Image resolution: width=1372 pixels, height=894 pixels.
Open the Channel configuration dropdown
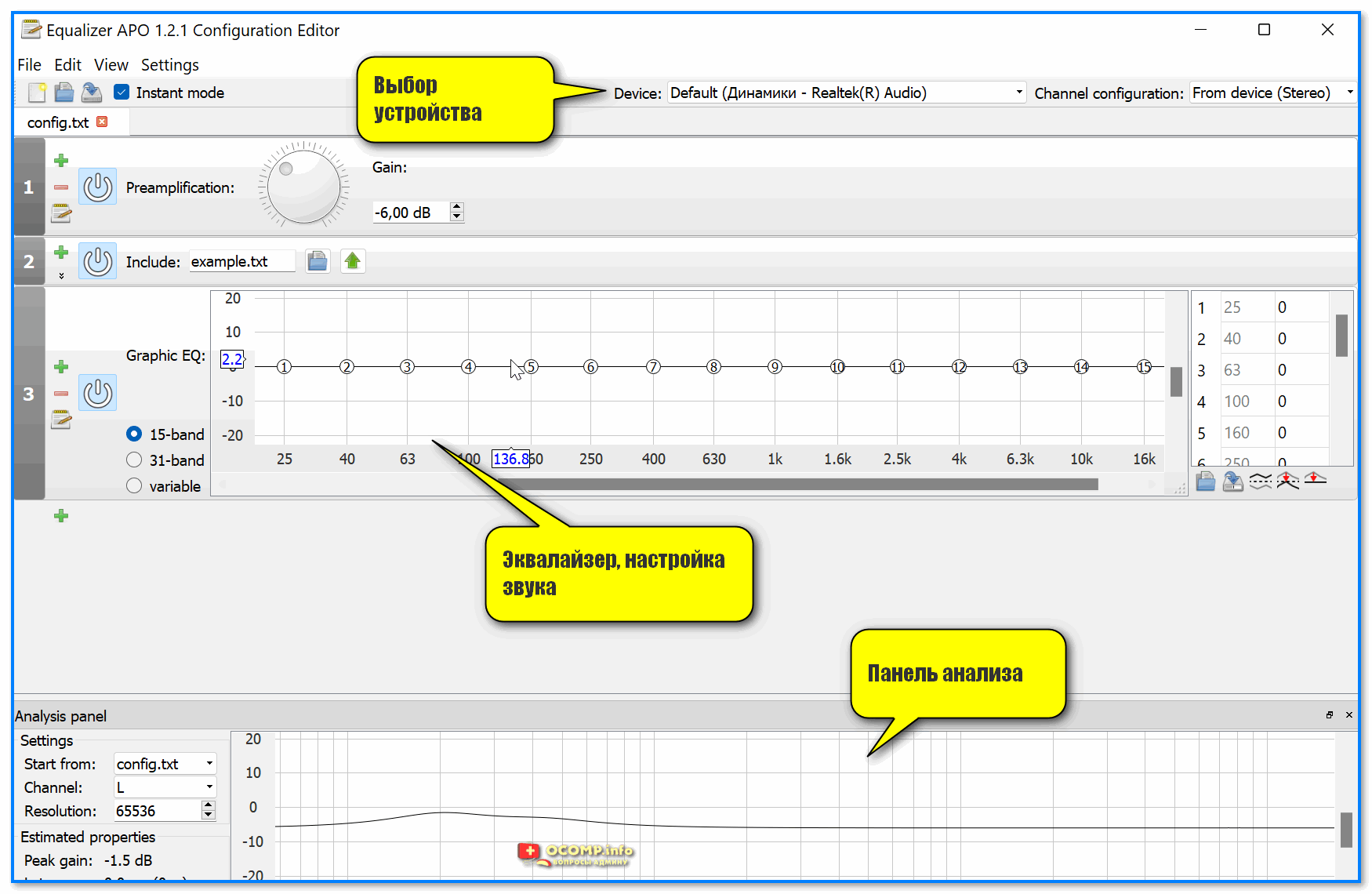1273,93
